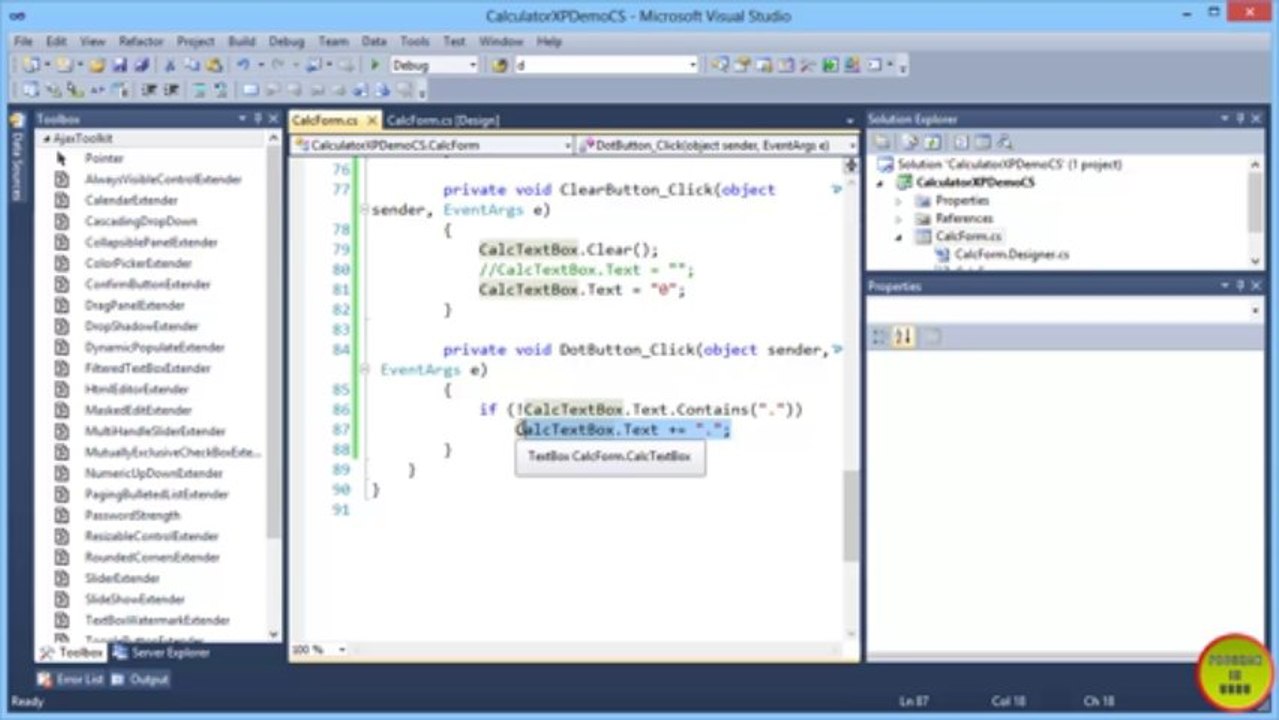Open Solution Explorer window from main toolbar
Image resolution: width=1279 pixels, height=720 pixels.
pyautogui.click(x=719, y=65)
